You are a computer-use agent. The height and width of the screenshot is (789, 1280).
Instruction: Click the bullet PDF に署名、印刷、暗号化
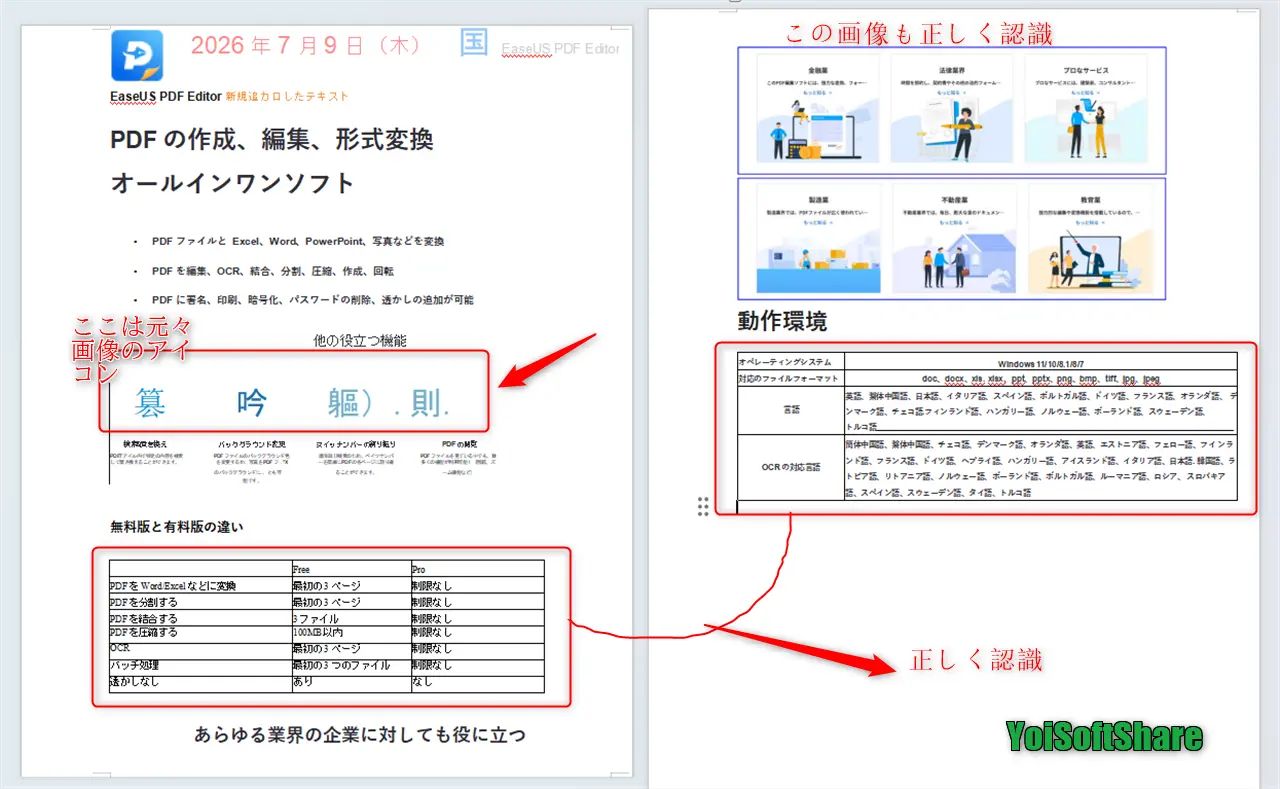pos(313,299)
